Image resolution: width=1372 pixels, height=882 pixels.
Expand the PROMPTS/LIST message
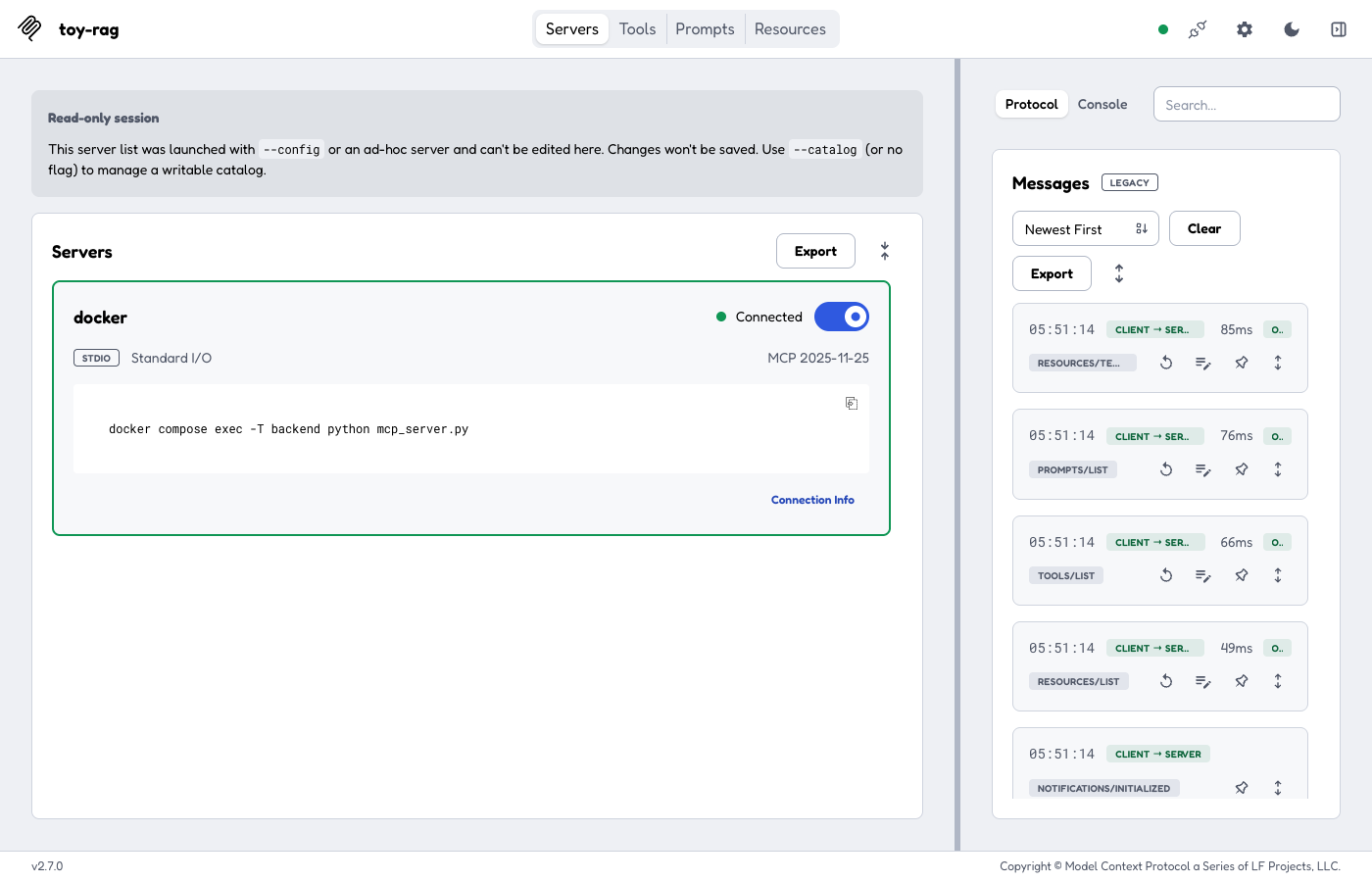tap(1278, 469)
